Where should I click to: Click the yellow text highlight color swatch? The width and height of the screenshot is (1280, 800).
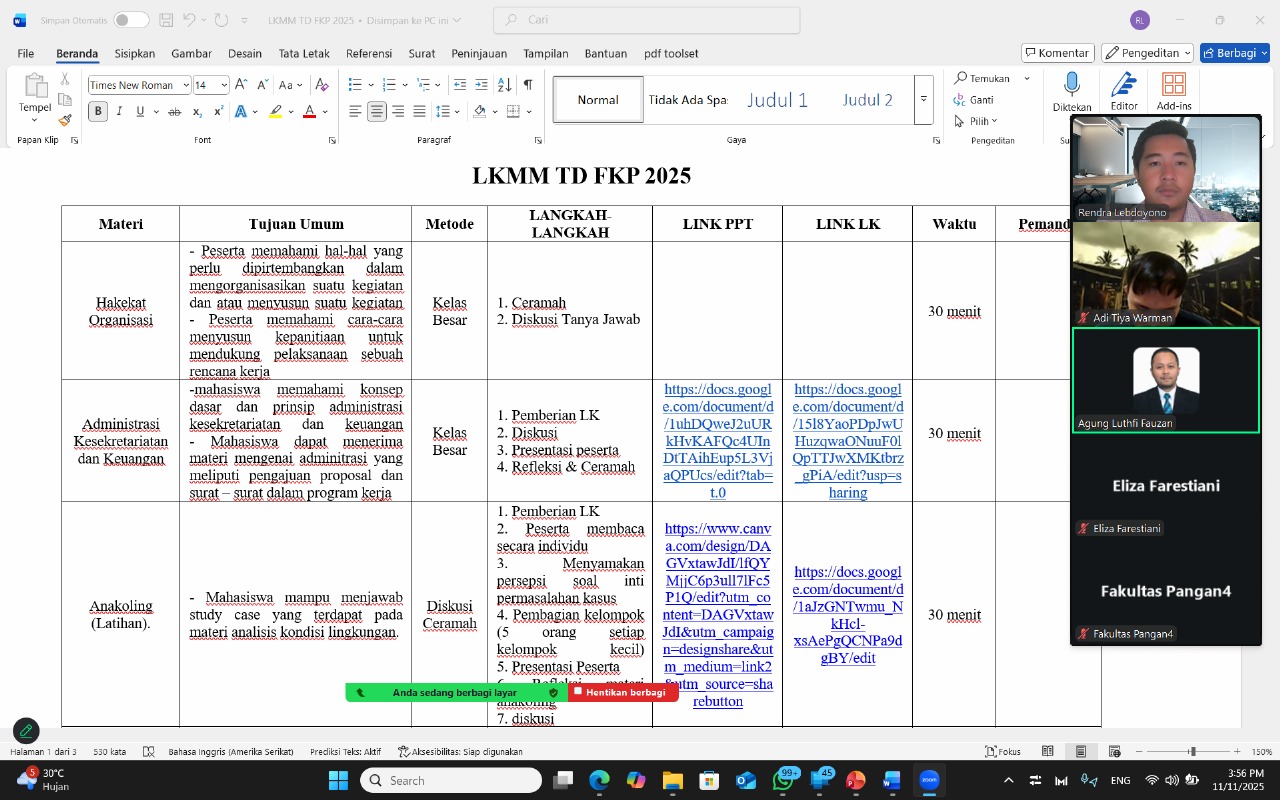[275, 112]
